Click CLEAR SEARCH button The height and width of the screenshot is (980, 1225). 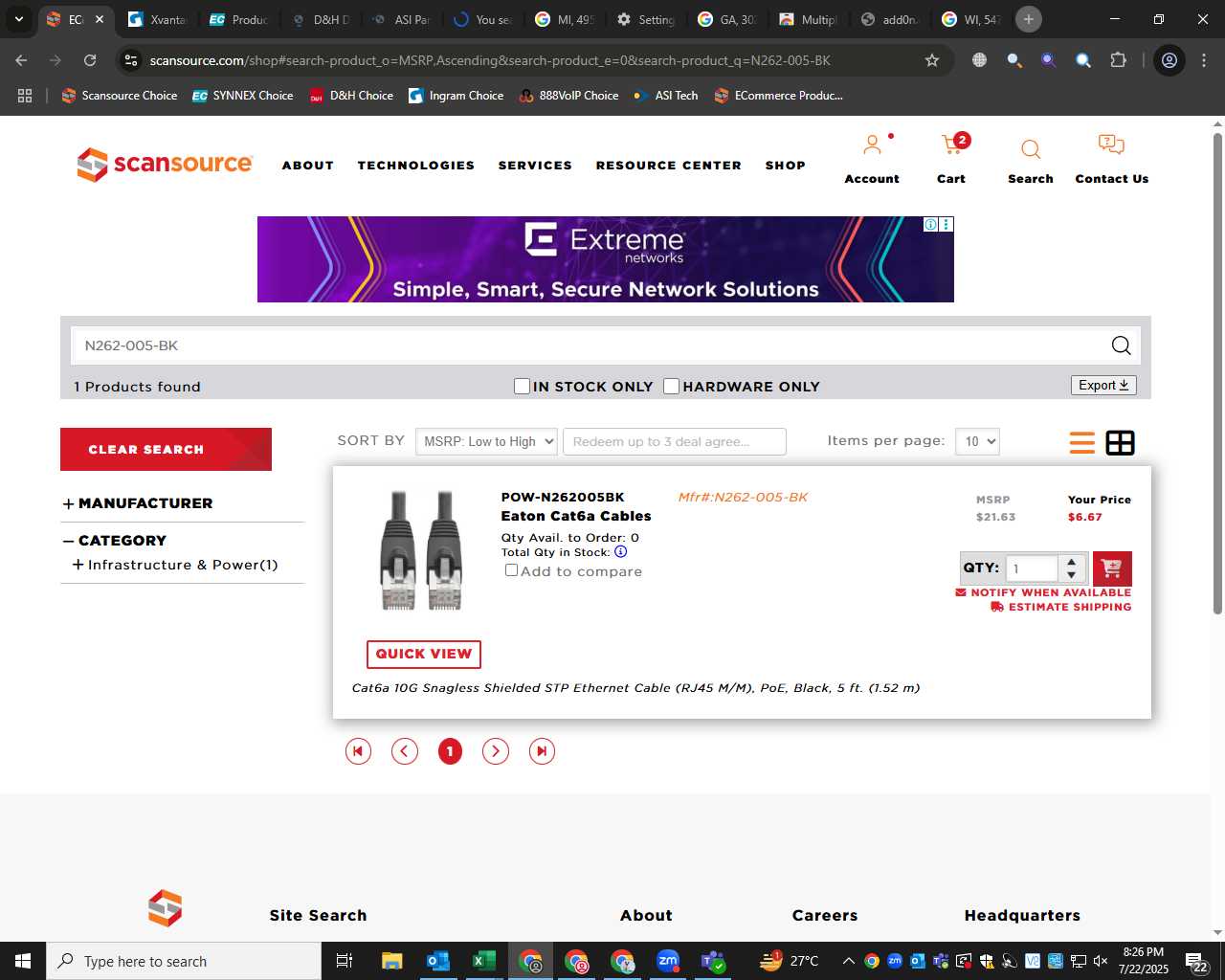(166, 449)
